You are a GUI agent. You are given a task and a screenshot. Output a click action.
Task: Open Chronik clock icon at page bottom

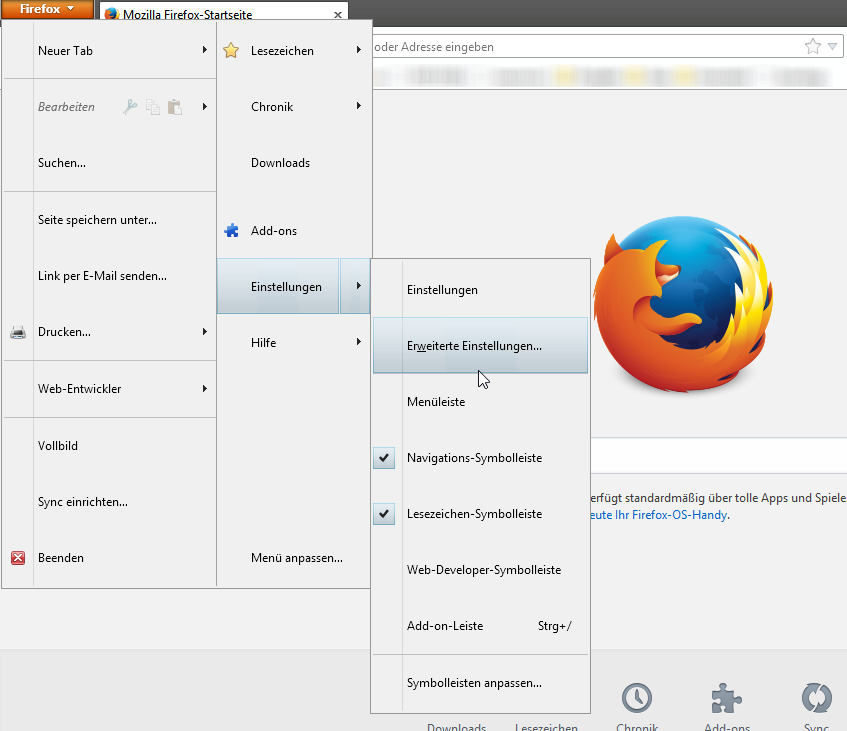(x=636, y=698)
